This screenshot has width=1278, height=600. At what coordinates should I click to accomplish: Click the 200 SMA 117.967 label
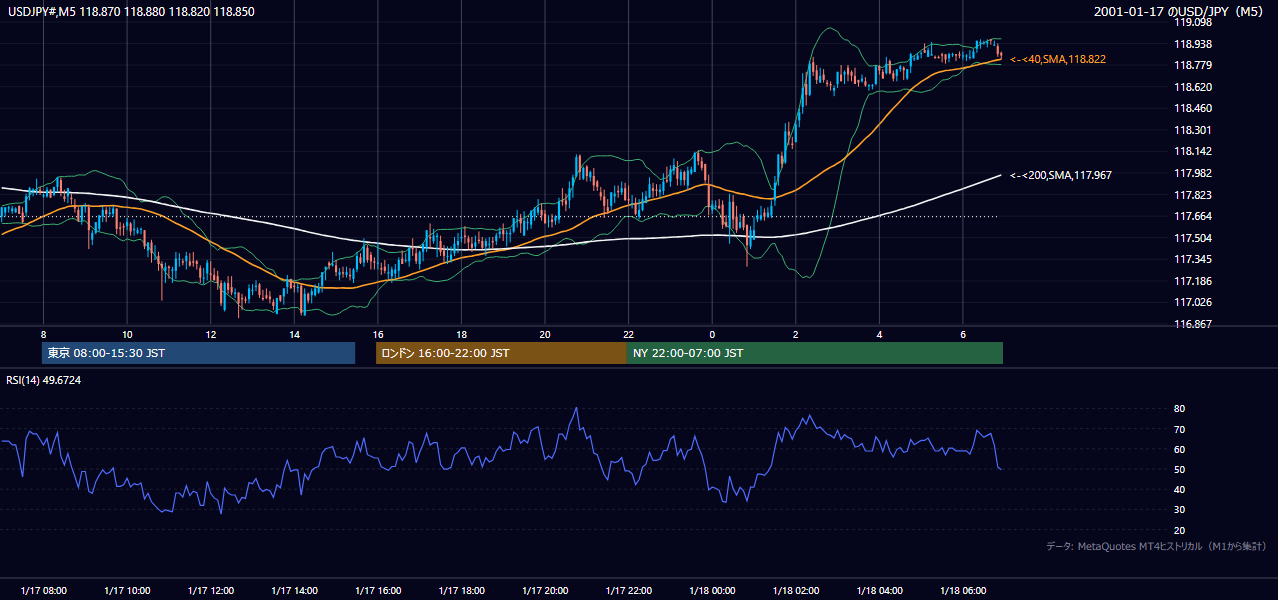[1061, 175]
